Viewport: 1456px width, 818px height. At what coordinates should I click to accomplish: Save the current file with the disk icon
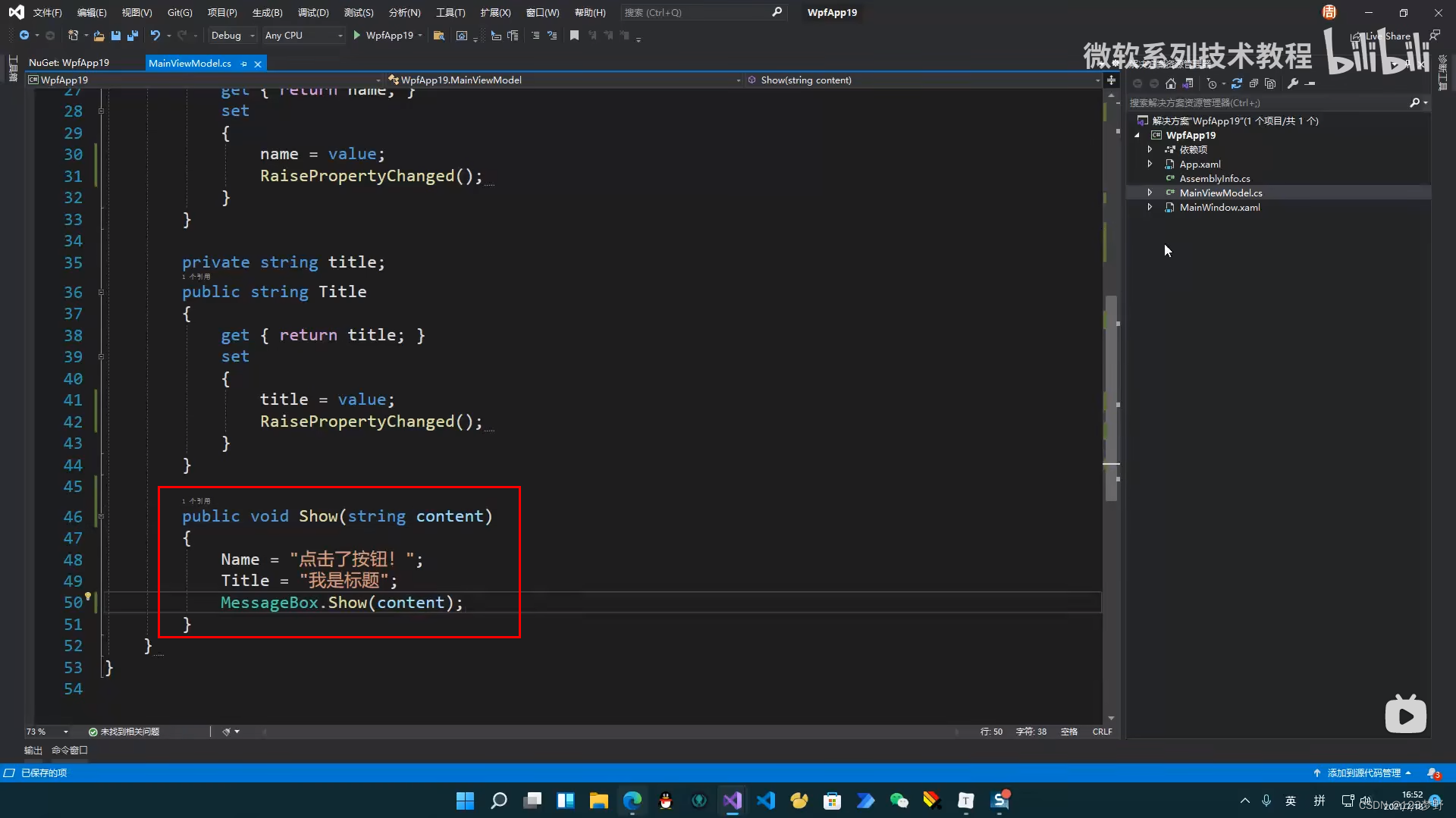pos(116,36)
